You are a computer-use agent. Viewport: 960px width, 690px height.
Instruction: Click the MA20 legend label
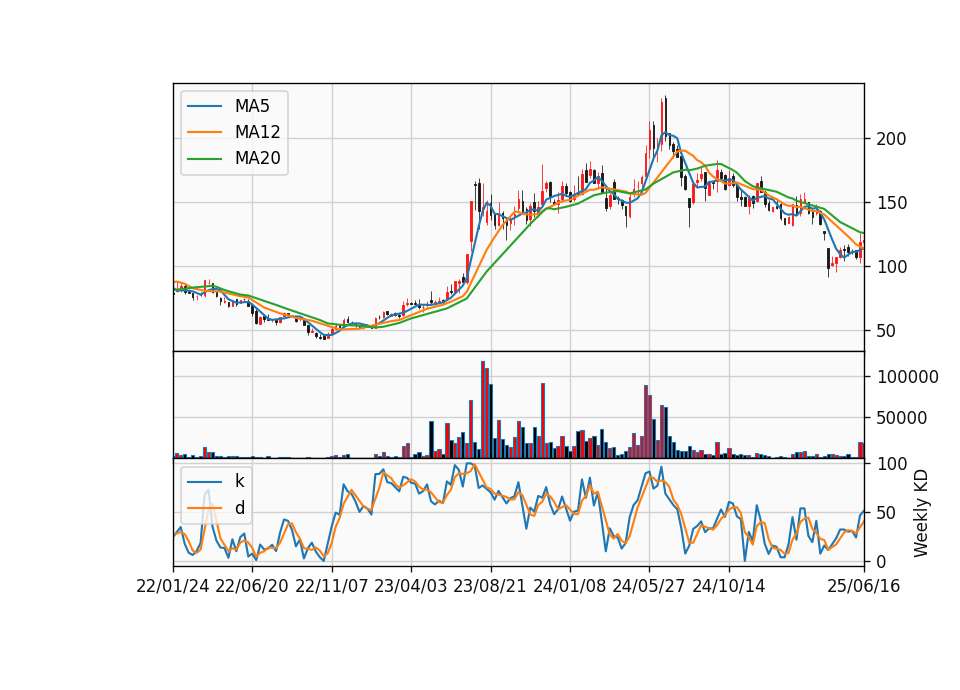click(257, 158)
